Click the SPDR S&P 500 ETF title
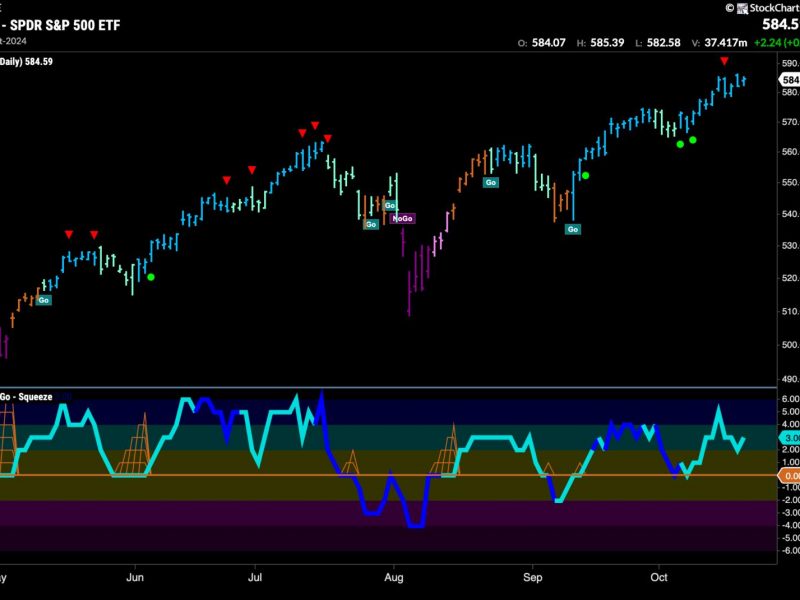 (65, 25)
